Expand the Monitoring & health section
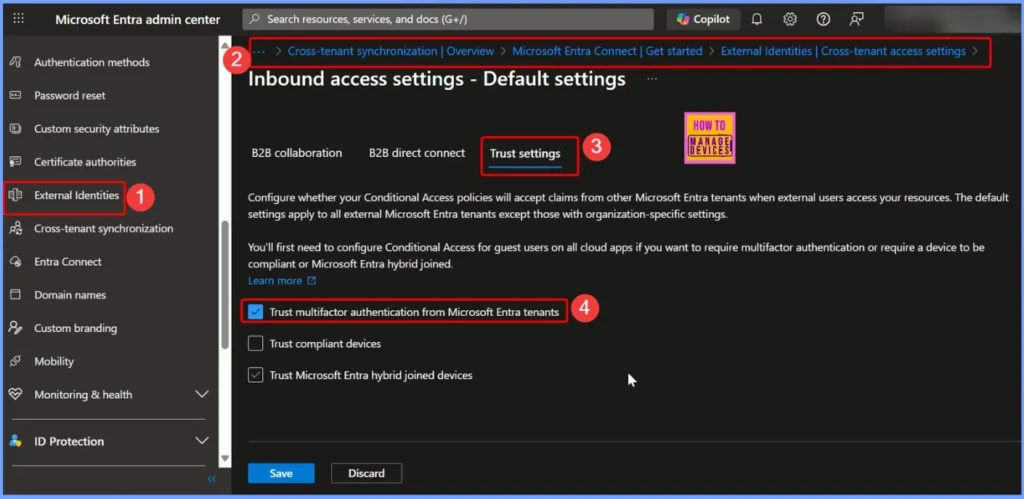The height and width of the screenshot is (499, 1024). tap(201, 395)
